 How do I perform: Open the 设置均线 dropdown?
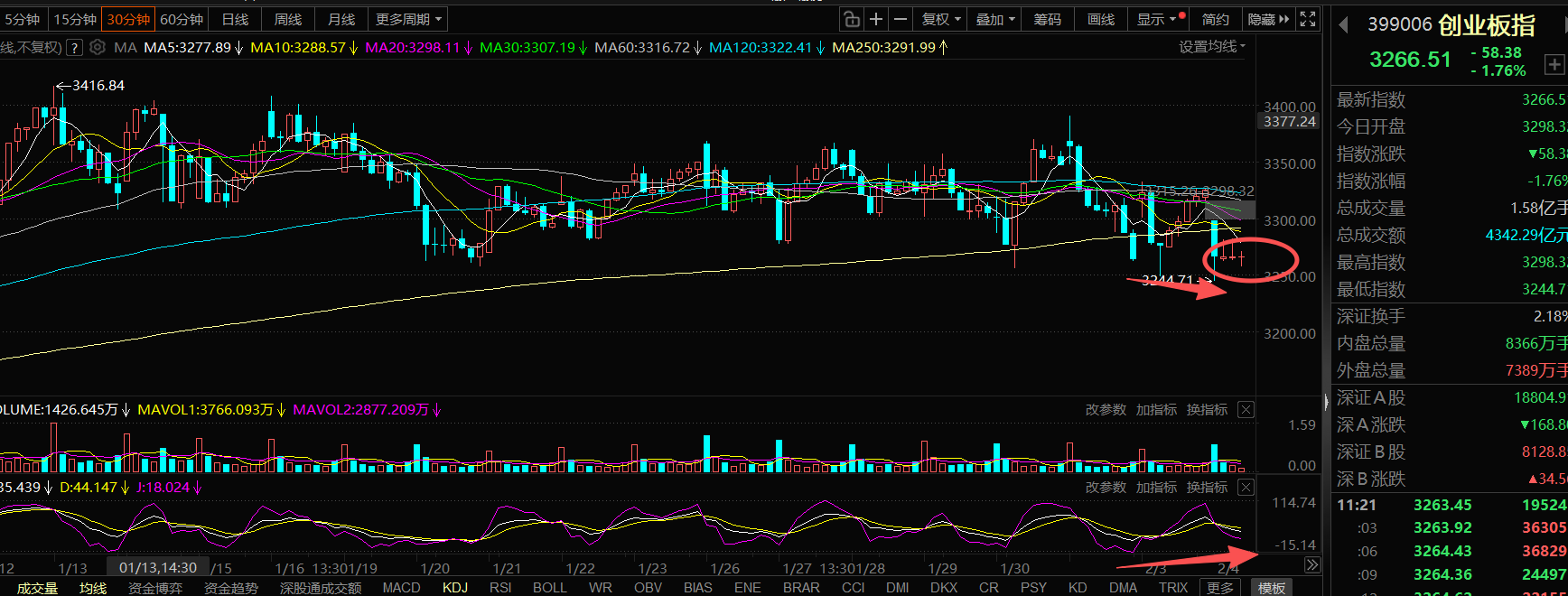pyautogui.click(x=1211, y=47)
